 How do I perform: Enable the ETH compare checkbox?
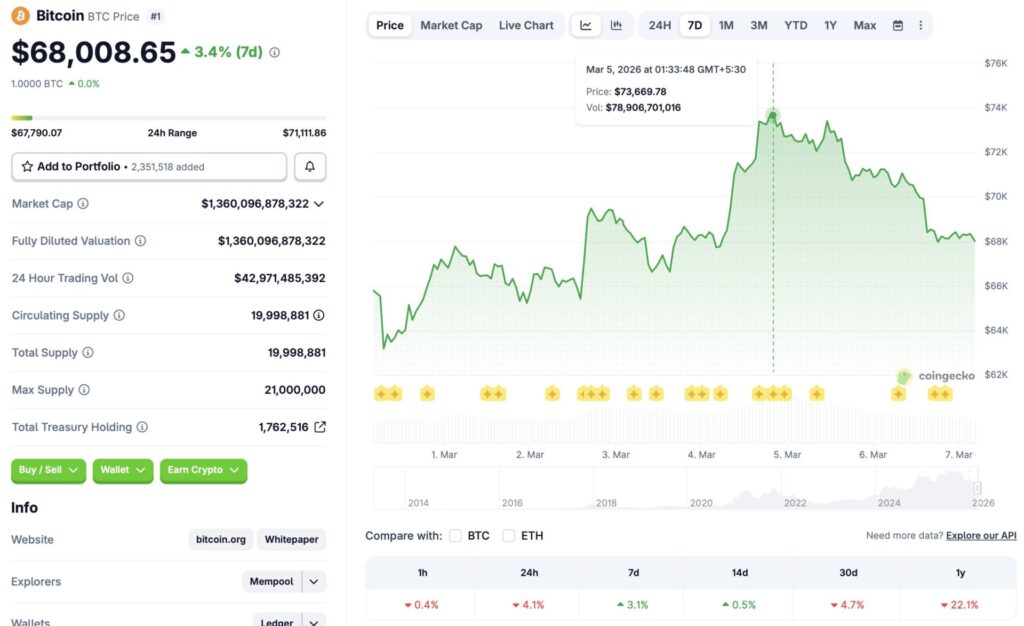pos(509,536)
